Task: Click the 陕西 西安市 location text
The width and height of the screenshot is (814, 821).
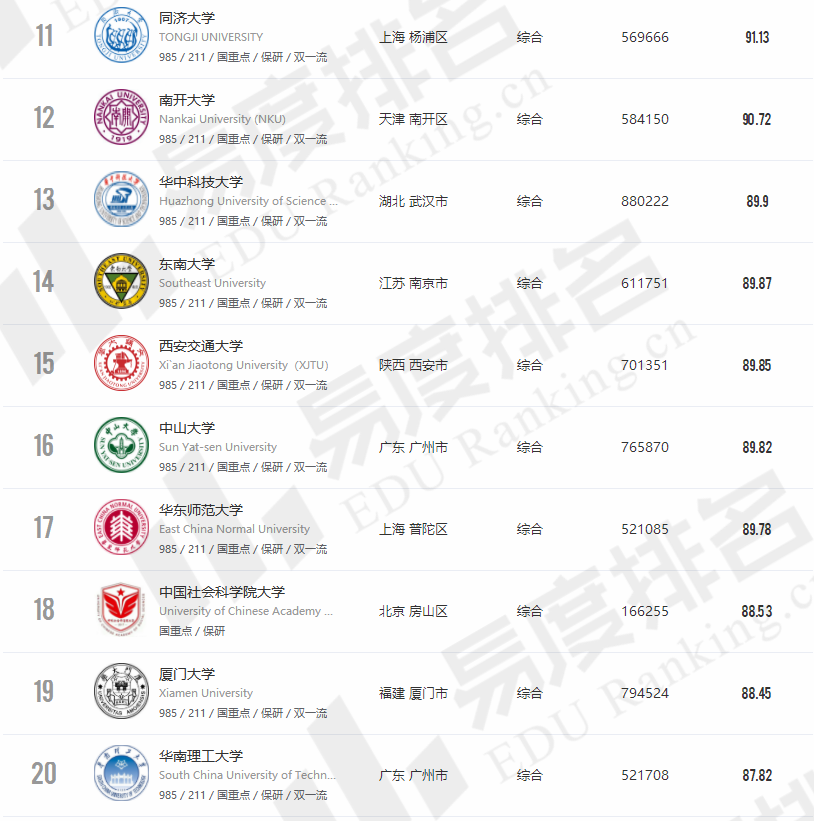Action: pos(413,365)
